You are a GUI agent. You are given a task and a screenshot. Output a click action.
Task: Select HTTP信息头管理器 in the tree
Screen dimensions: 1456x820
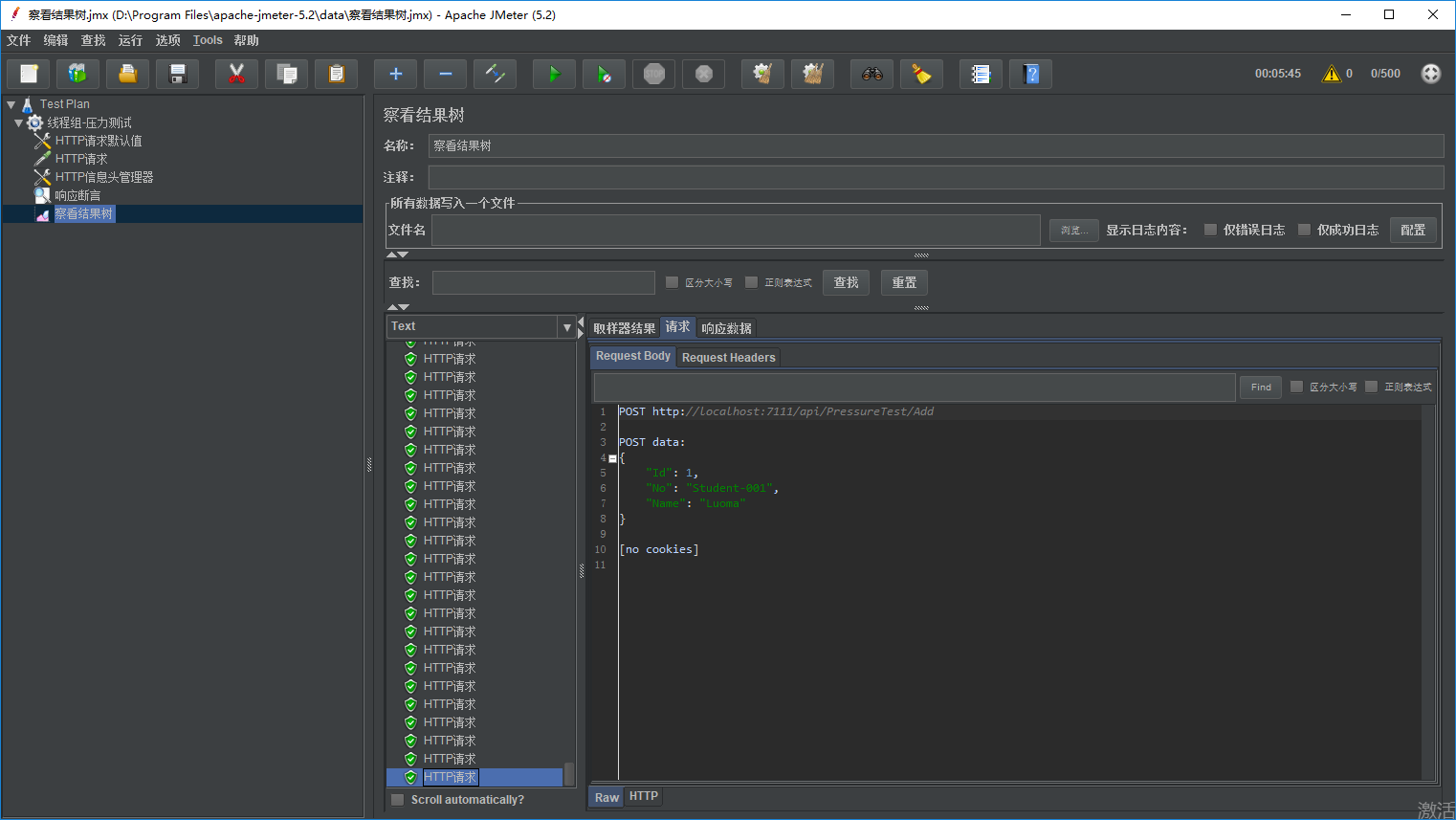(104, 177)
